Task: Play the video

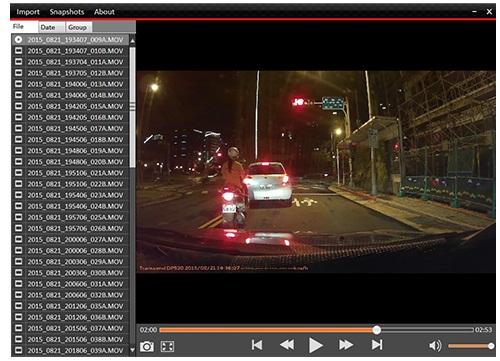Action: [315, 345]
